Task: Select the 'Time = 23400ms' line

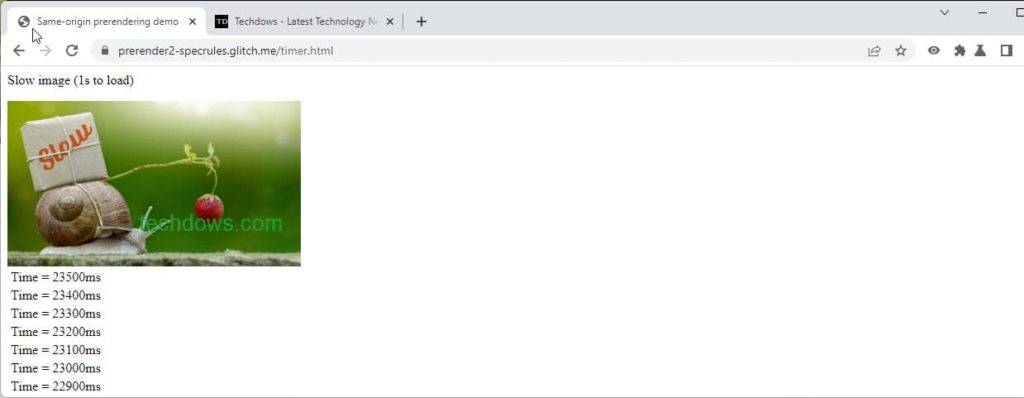Action: [x=56, y=295]
